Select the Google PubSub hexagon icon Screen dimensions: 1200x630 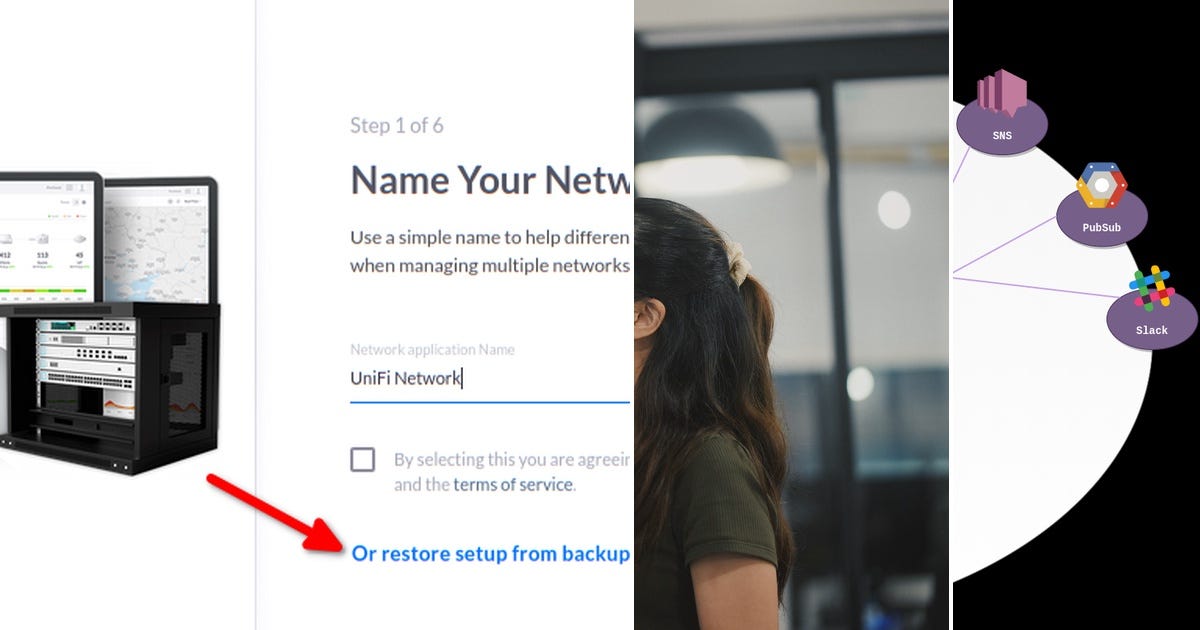1101,185
